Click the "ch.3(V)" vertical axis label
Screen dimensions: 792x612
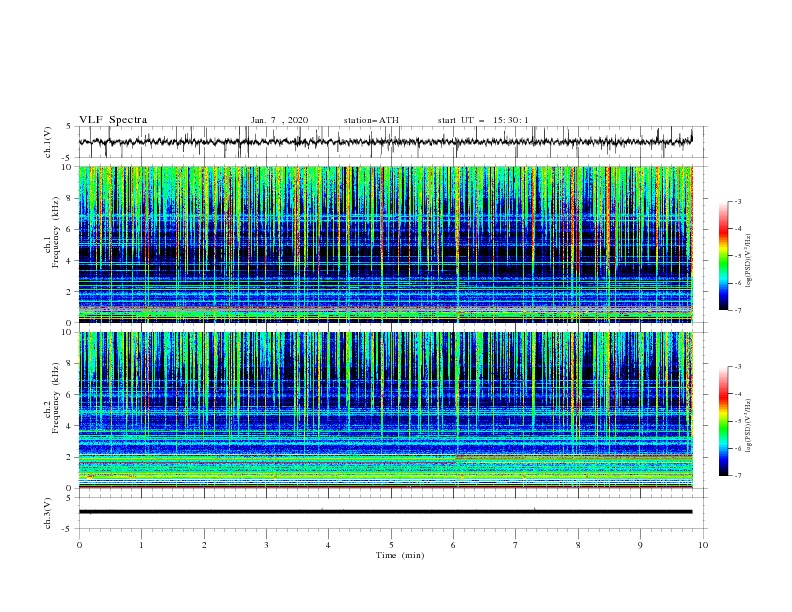(48, 513)
